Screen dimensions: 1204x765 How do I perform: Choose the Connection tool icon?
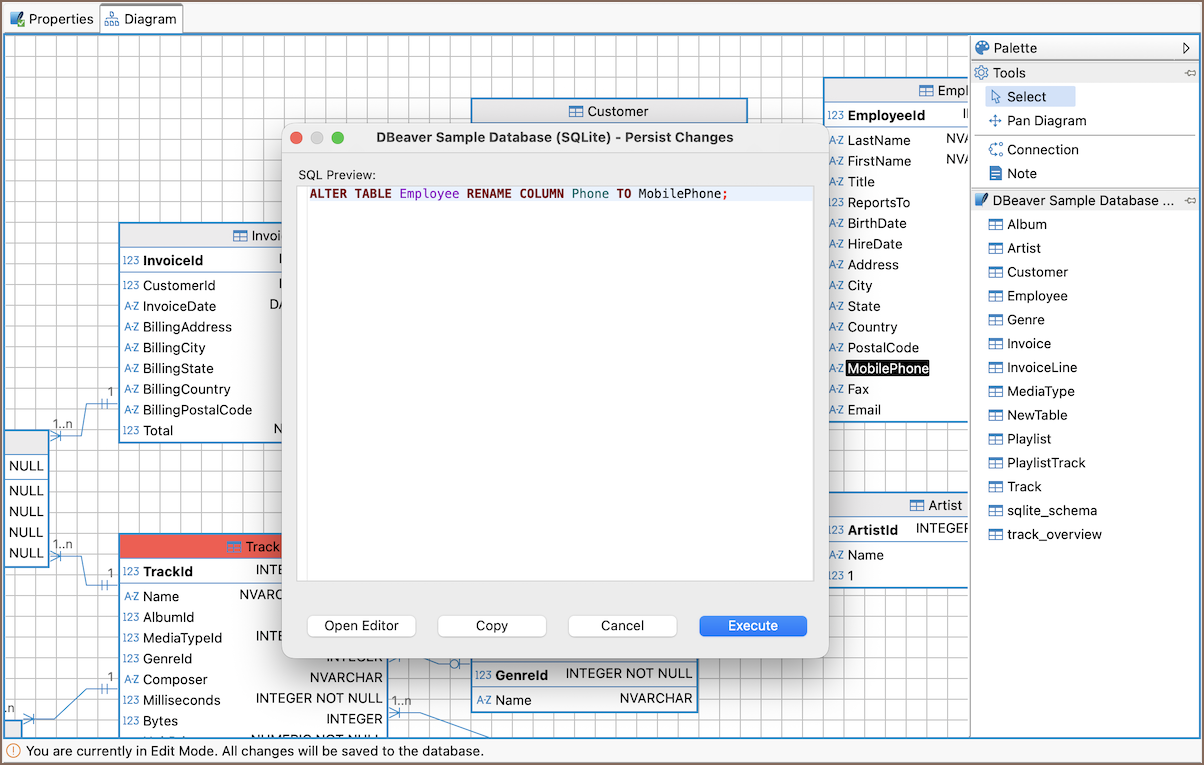point(995,150)
